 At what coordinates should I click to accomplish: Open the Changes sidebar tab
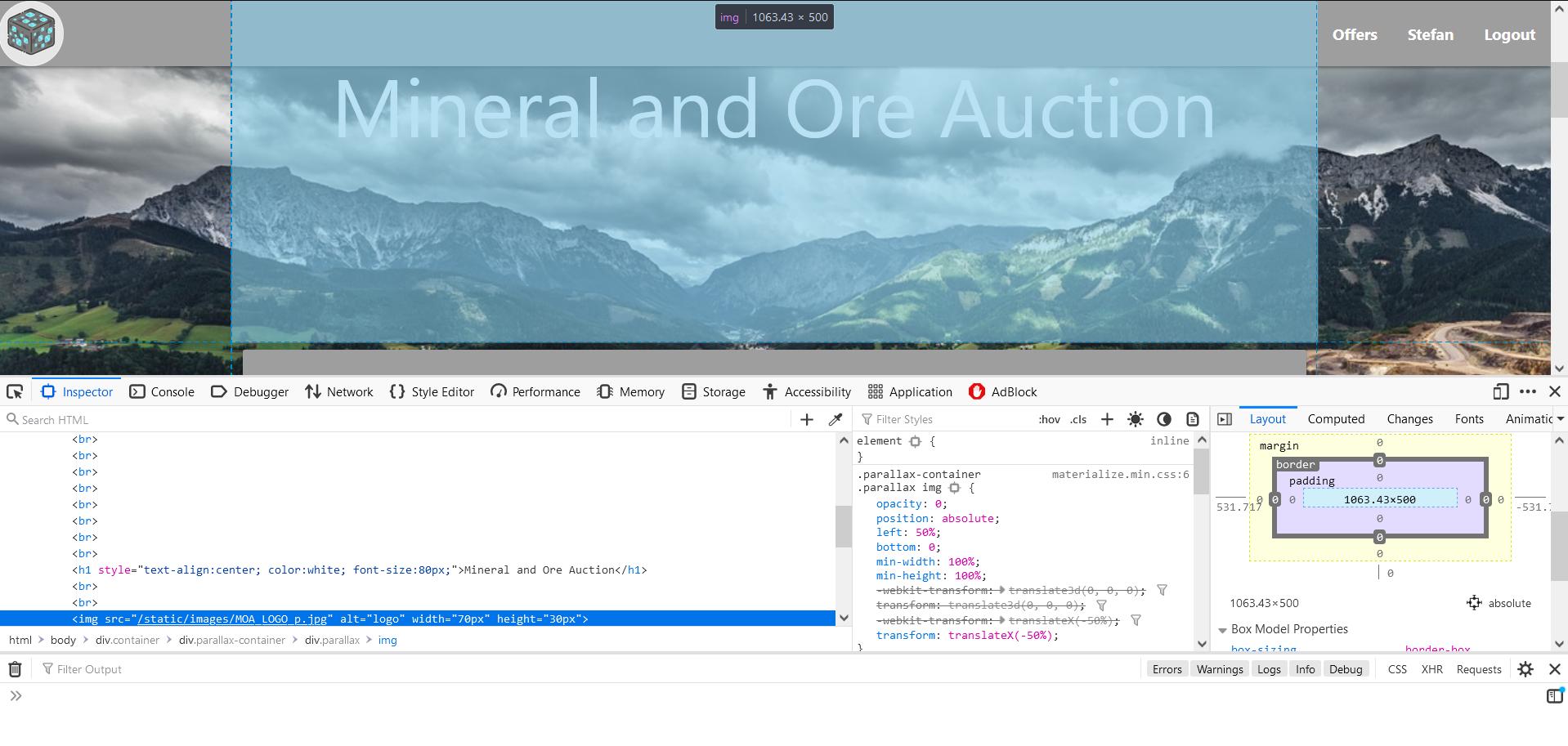pyautogui.click(x=1409, y=419)
